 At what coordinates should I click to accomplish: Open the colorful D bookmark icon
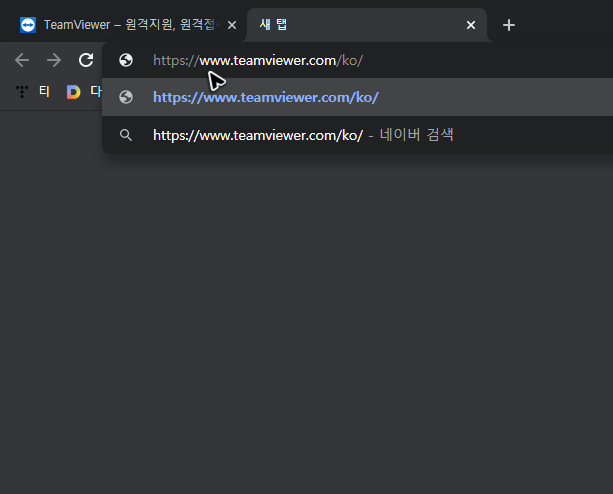pyautogui.click(x=73, y=92)
